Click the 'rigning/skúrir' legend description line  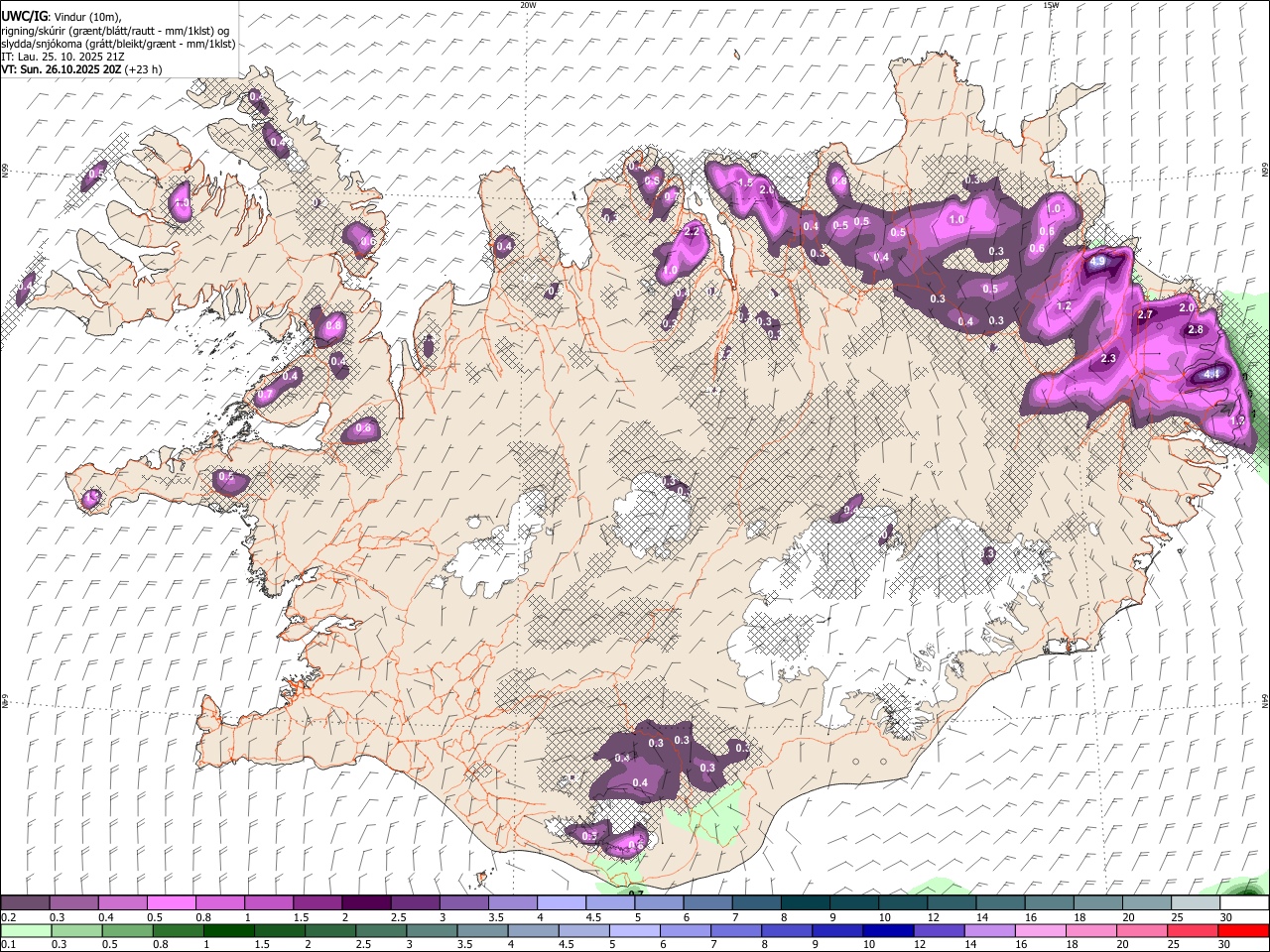(x=117, y=31)
